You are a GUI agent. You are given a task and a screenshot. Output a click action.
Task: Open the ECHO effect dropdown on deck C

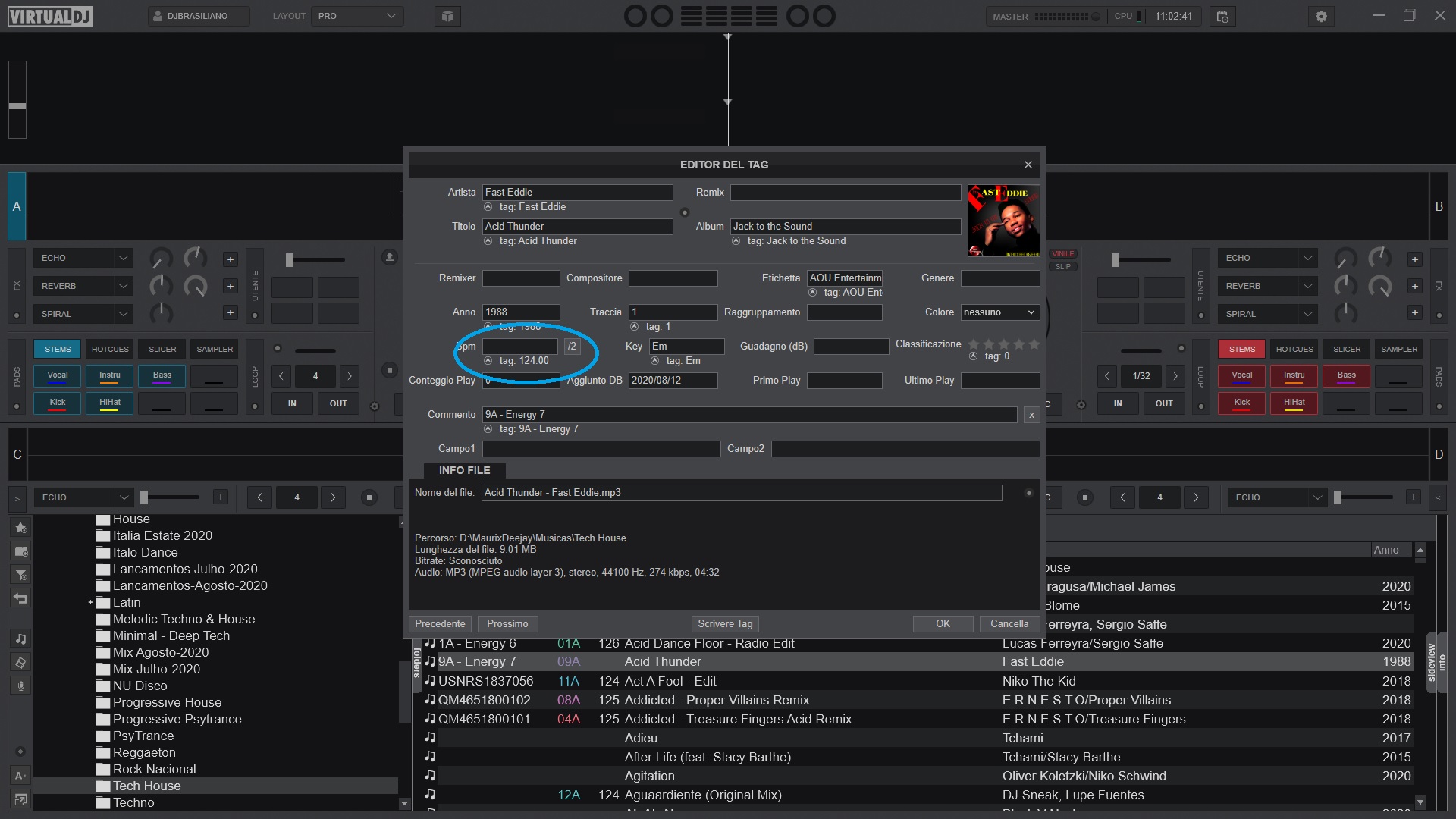click(x=83, y=497)
